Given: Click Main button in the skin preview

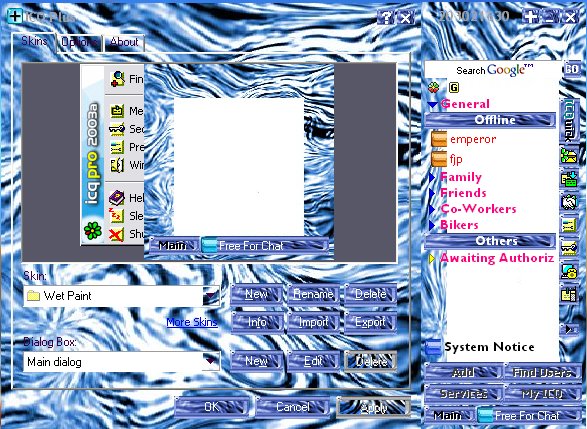Looking at the screenshot, I should click(173, 246).
